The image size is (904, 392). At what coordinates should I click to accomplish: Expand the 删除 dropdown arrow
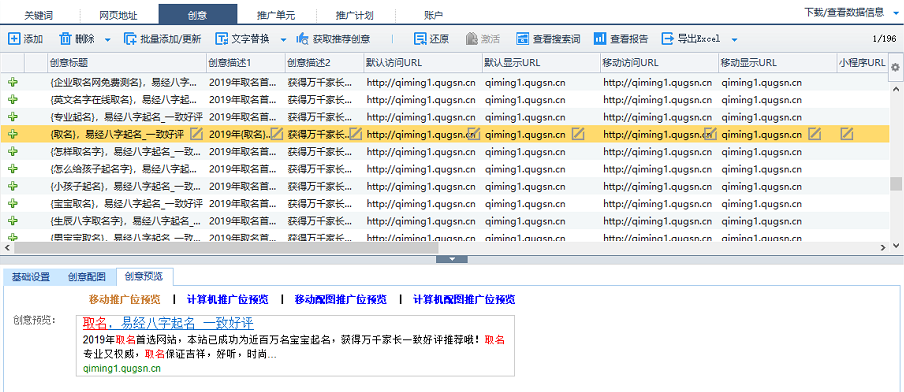[107, 40]
